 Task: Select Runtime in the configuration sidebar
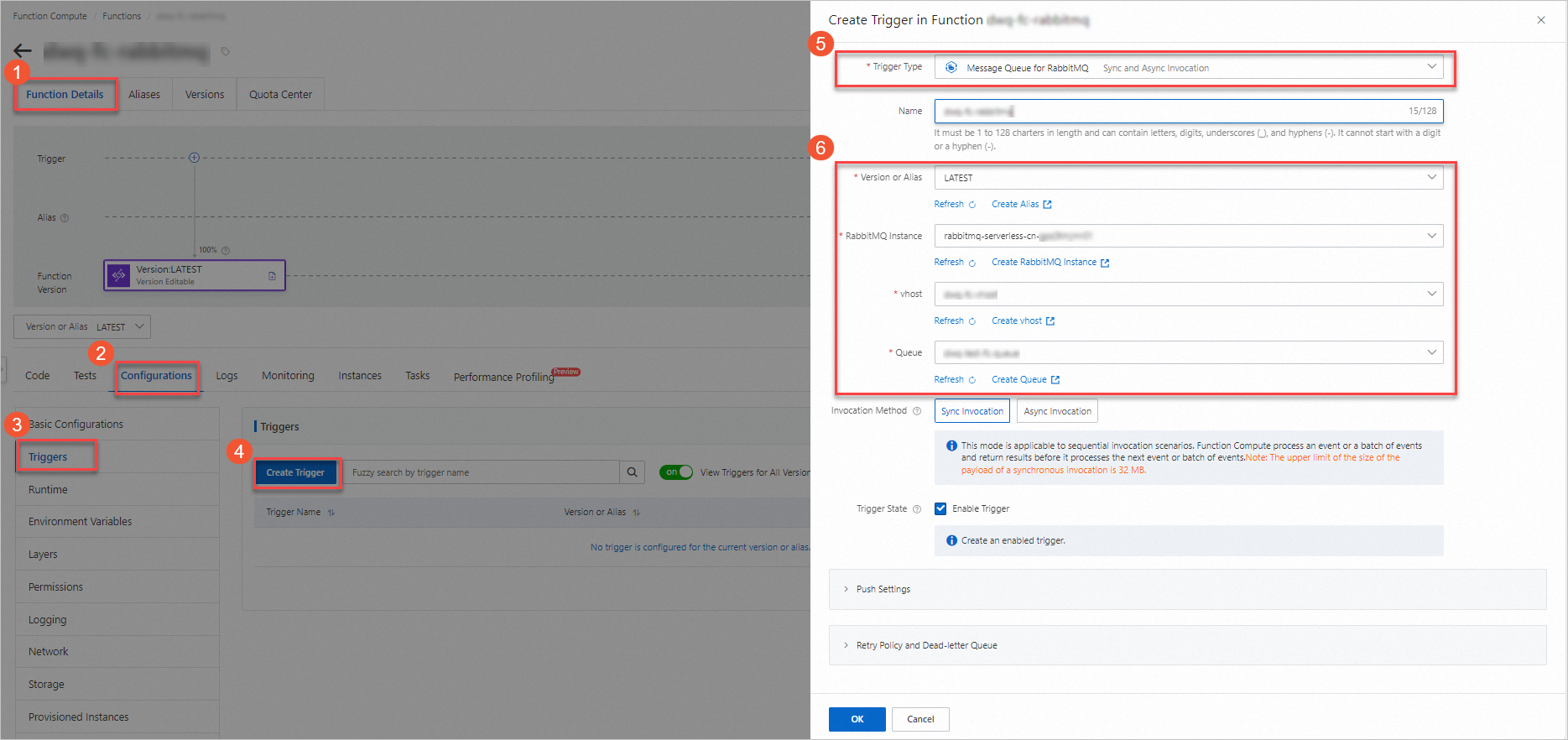click(117, 490)
